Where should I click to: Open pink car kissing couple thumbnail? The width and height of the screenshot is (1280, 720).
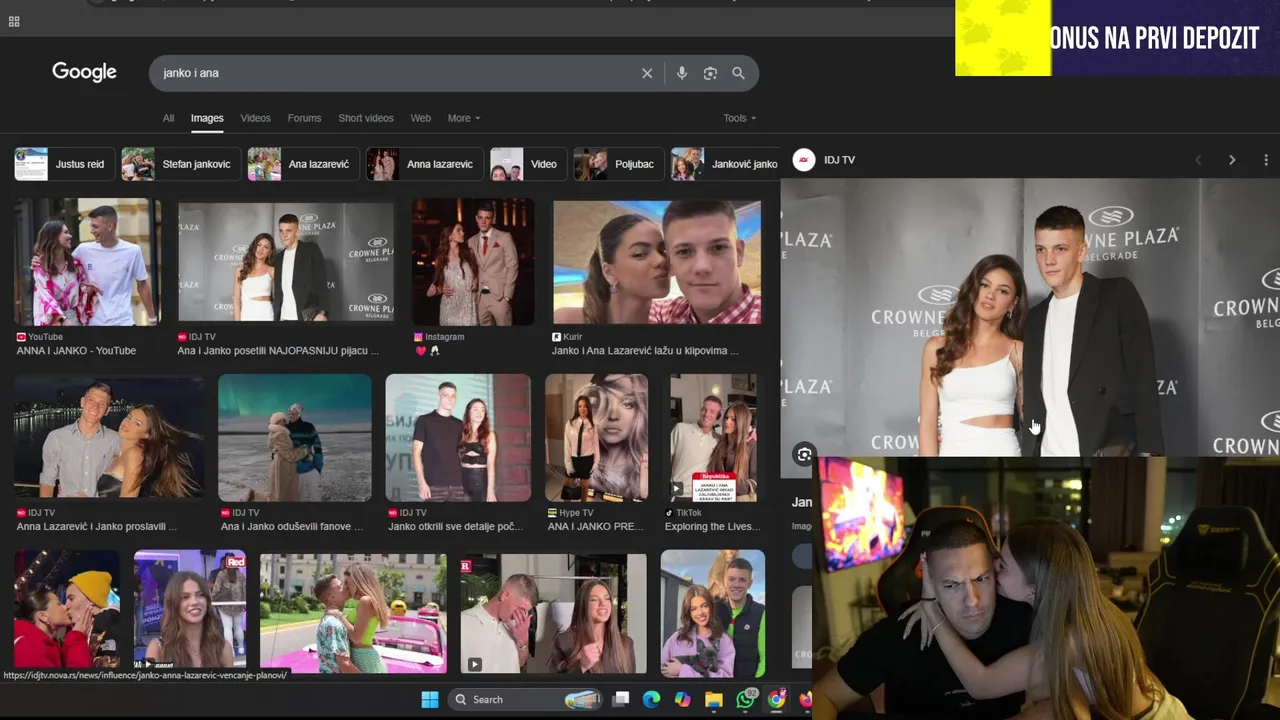coord(353,612)
